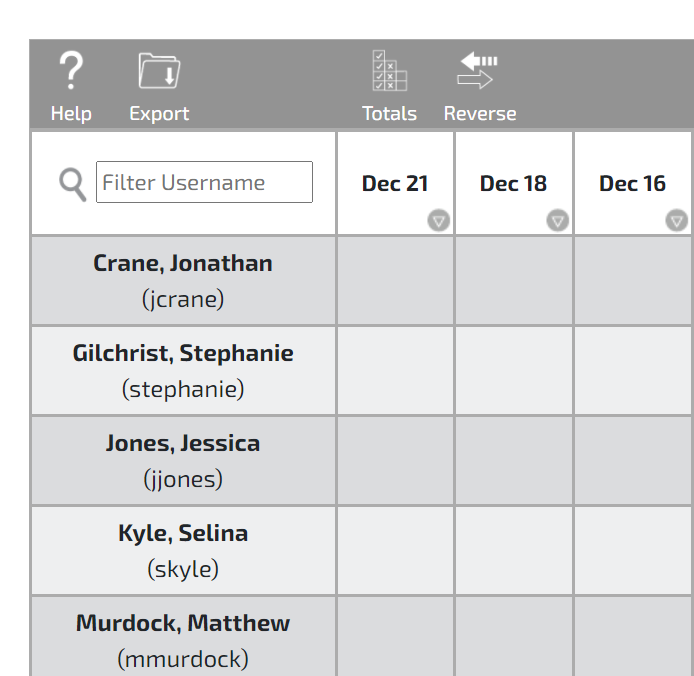Click the Help question mark icon
The width and height of the screenshot is (694, 676).
(x=70, y=72)
